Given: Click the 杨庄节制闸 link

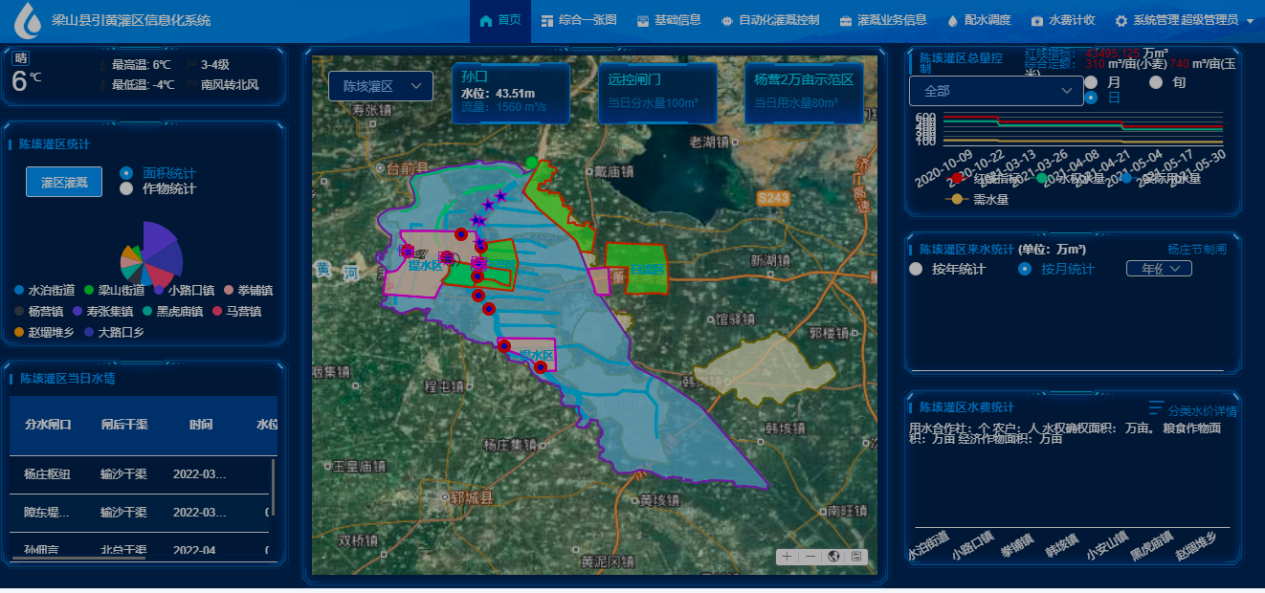Looking at the screenshot, I should pos(1197,249).
